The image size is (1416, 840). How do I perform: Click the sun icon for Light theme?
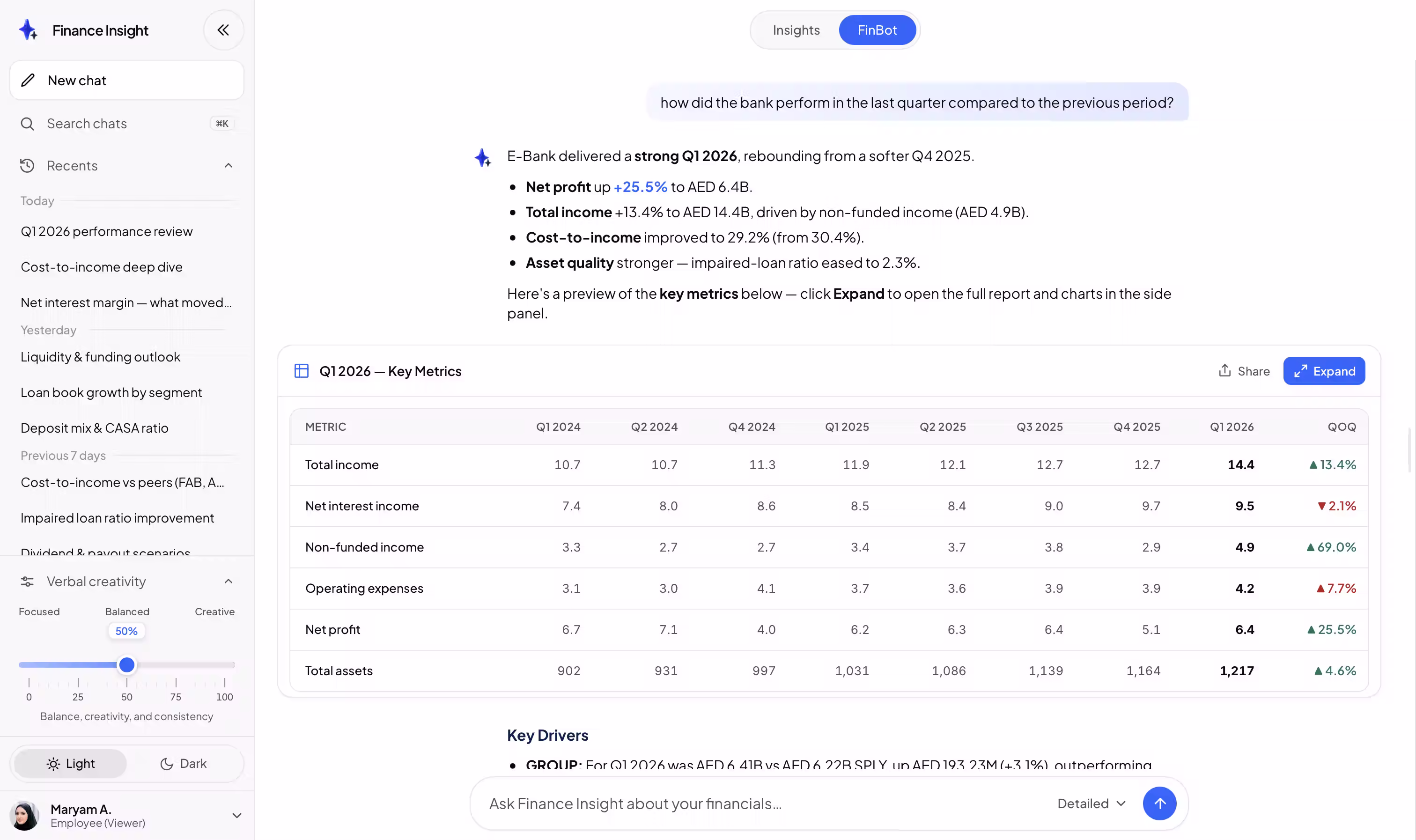[53, 764]
